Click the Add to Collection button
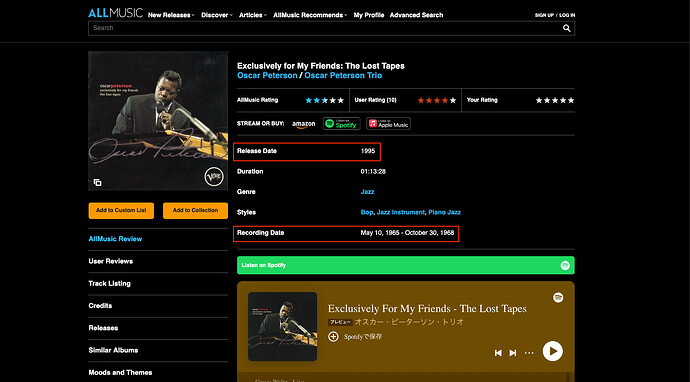The height and width of the screenshot is (382, 690). click(195, 210)
